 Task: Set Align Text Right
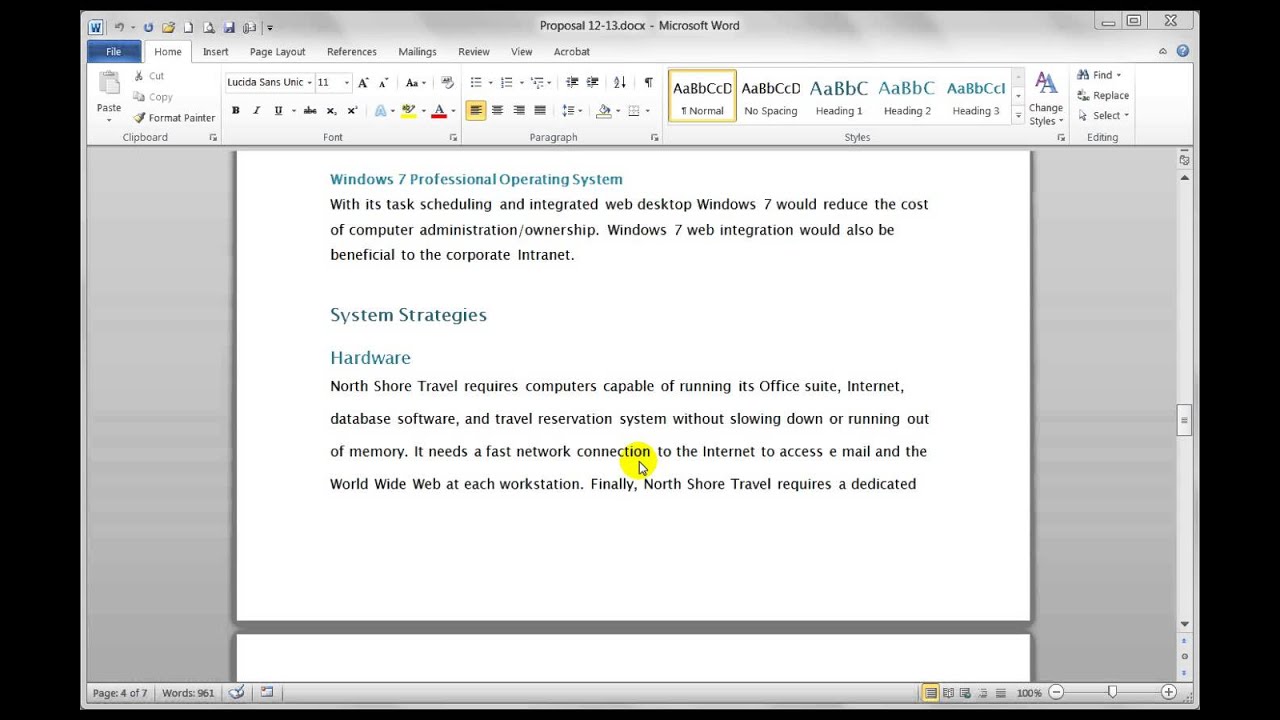click(518, 111)
